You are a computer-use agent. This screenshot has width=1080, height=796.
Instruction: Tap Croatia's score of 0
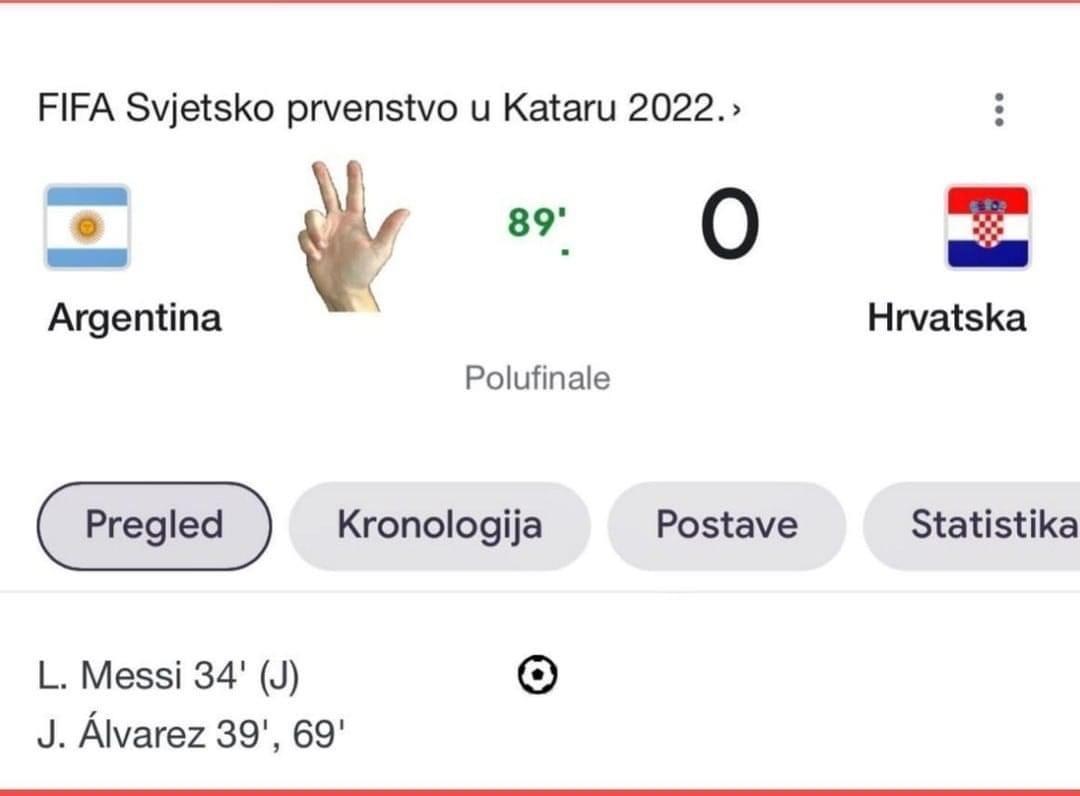[x=728, y=226]
